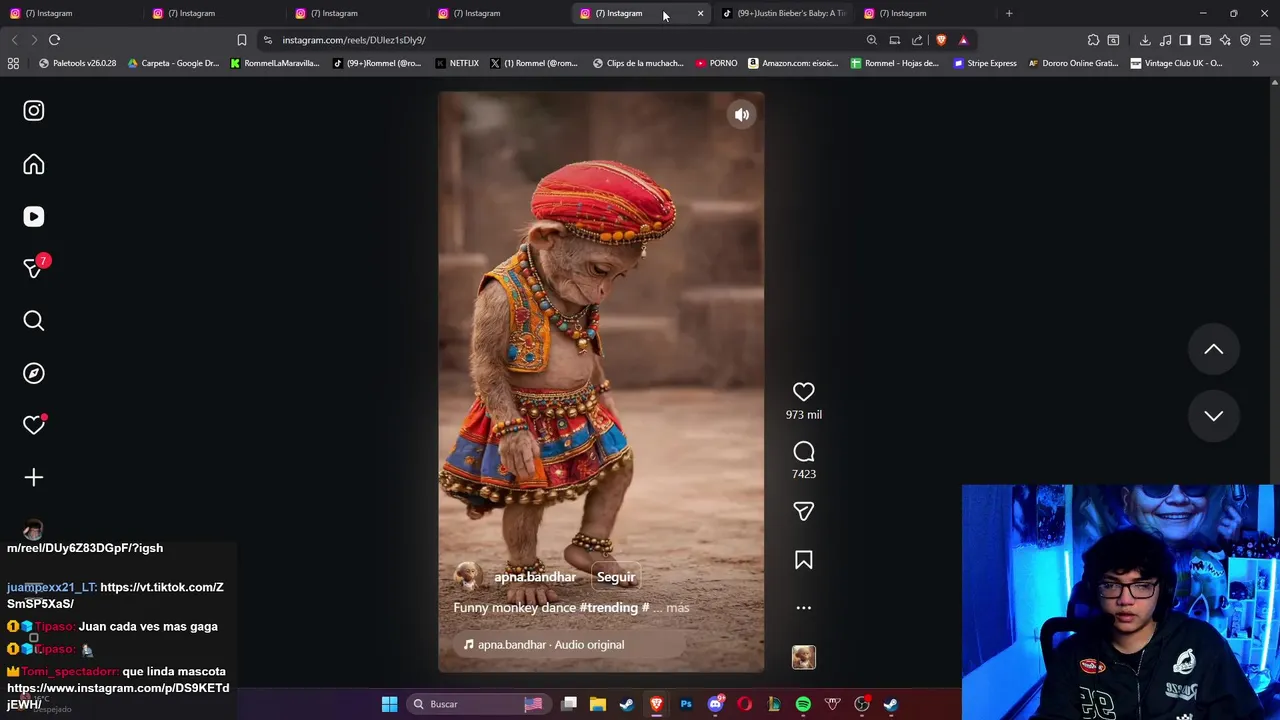The image size is (1280, 720).
Task: Expand caption with 'más' link
Action: pyautogui.click(x=678, y=608)
